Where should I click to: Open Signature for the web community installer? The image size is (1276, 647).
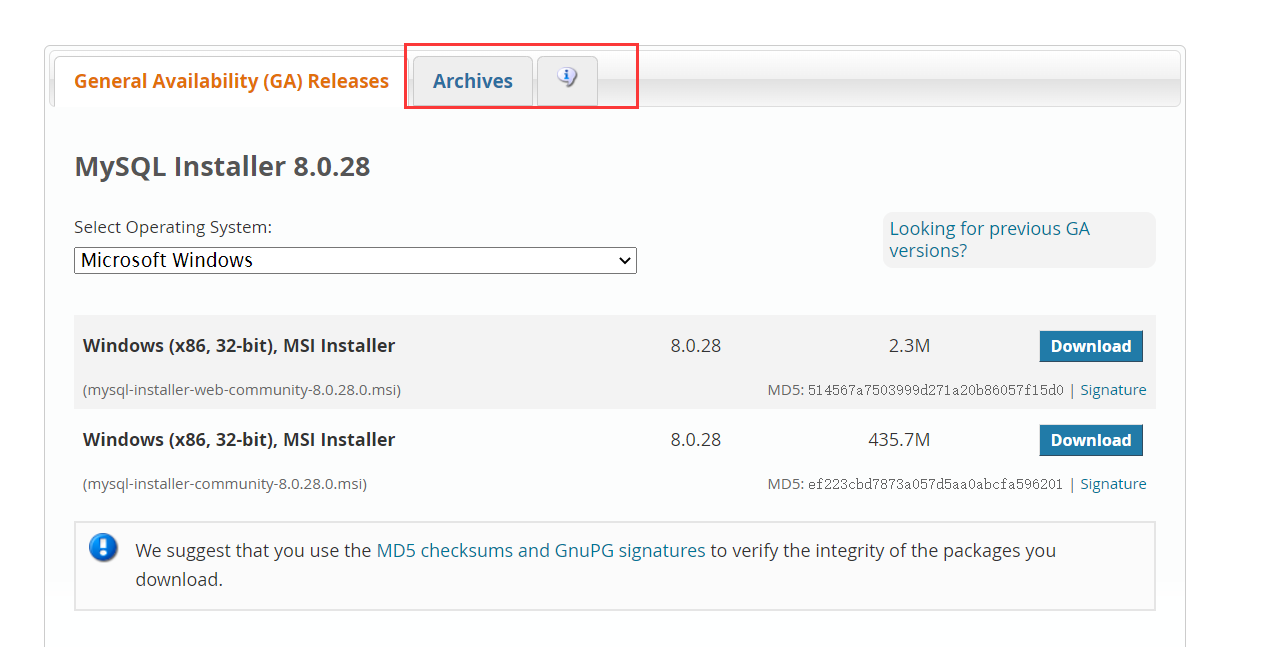point(1113,390)
